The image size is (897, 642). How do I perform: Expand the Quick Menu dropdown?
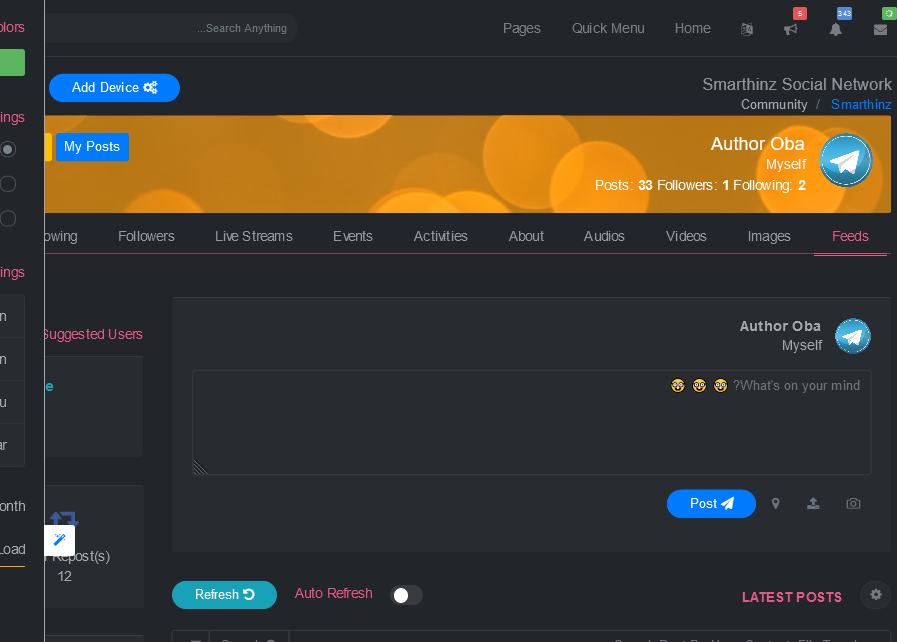point(608,29)
